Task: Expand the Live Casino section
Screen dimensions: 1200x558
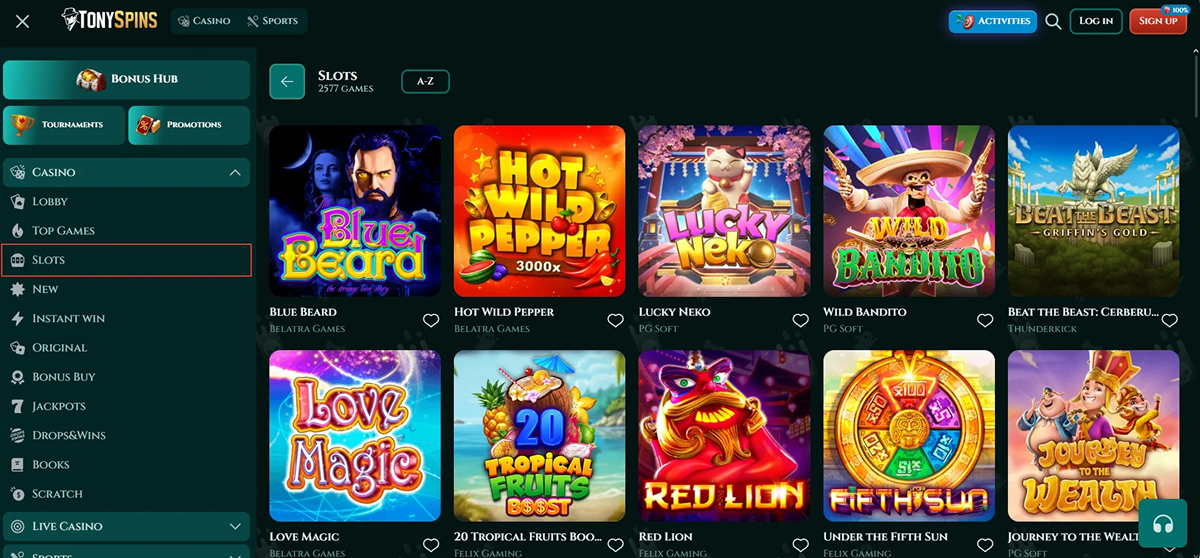Action: pos(235,526)
